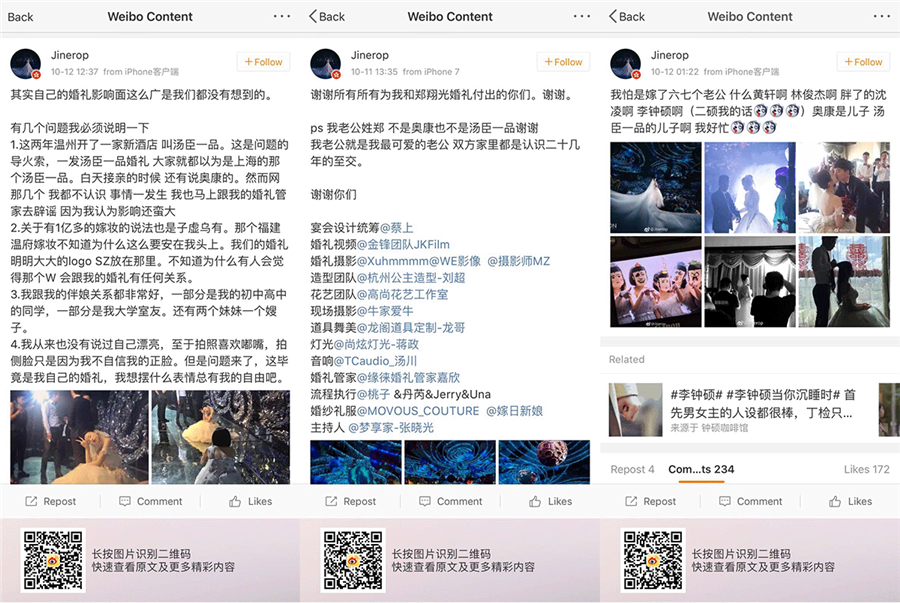The image size is (900, 603).
Task: Follow Jinerop on the 10-11 13:35 post
Action: click(563, 62)
